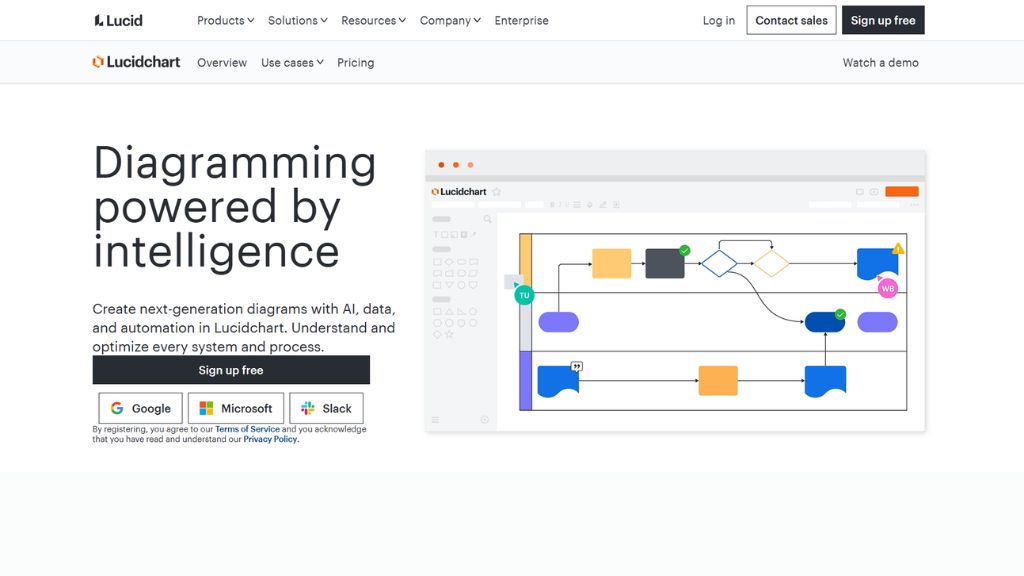
Task: Click the dark gray rectangle shape in preview
Action: click(x=665, y=263)
